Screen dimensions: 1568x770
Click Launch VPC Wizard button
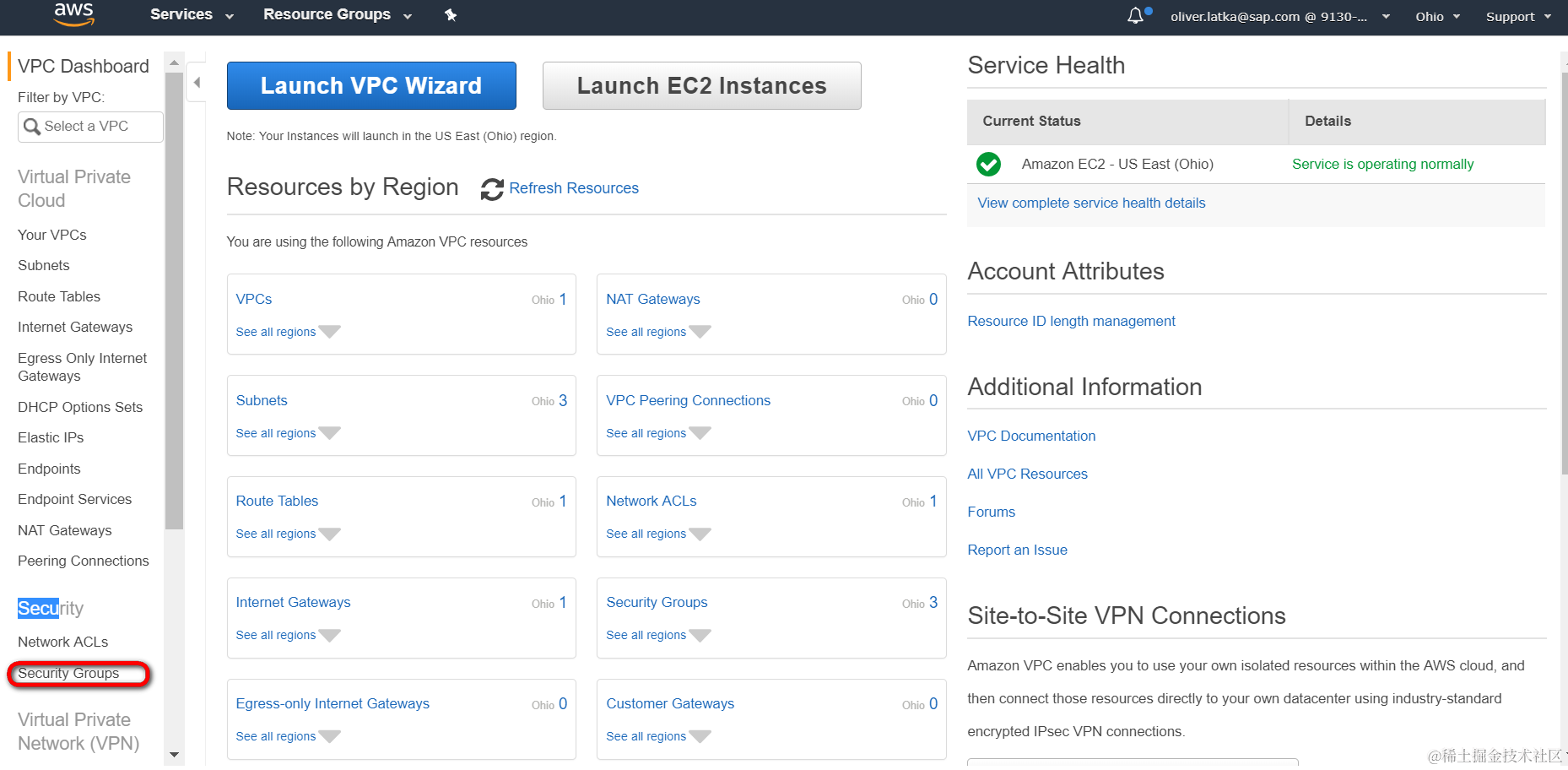click(x=371, y=85)
